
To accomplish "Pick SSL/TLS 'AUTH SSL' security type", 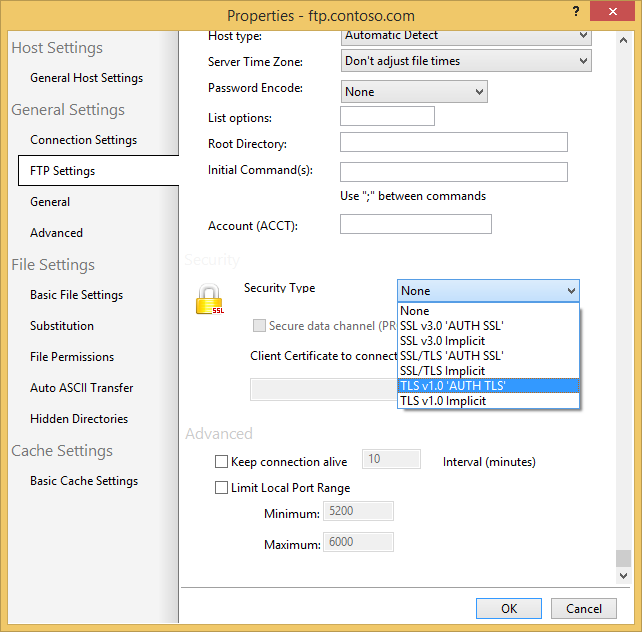I will point(488,356).
